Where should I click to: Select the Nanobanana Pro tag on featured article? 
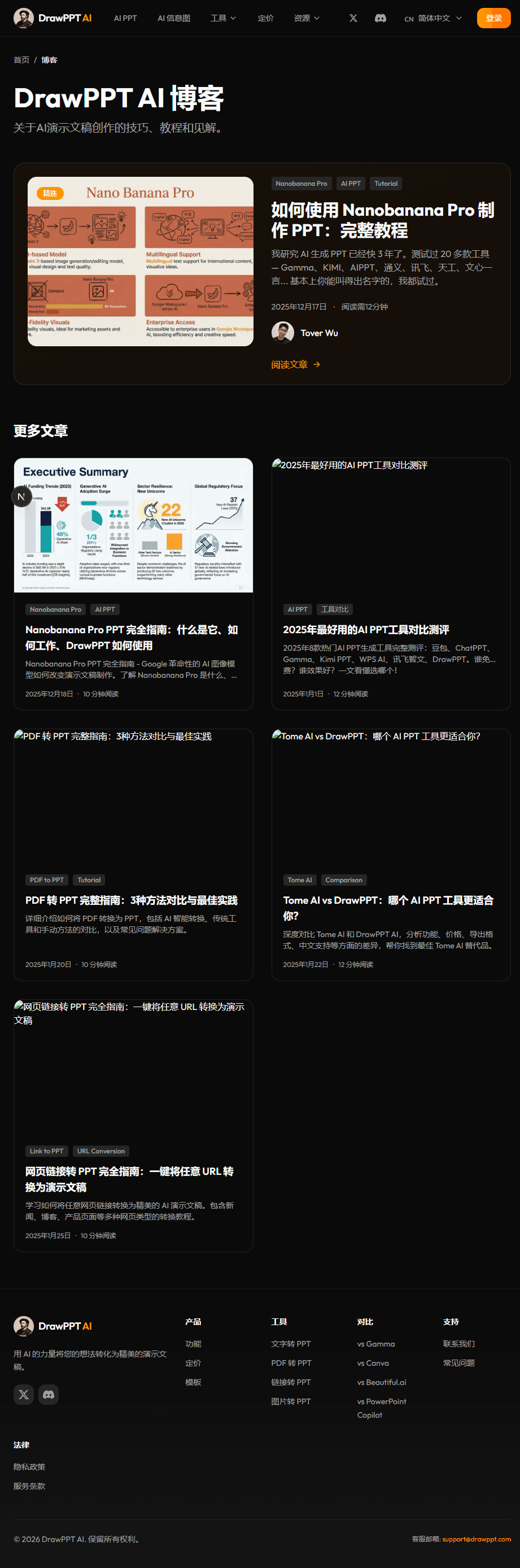301,183
